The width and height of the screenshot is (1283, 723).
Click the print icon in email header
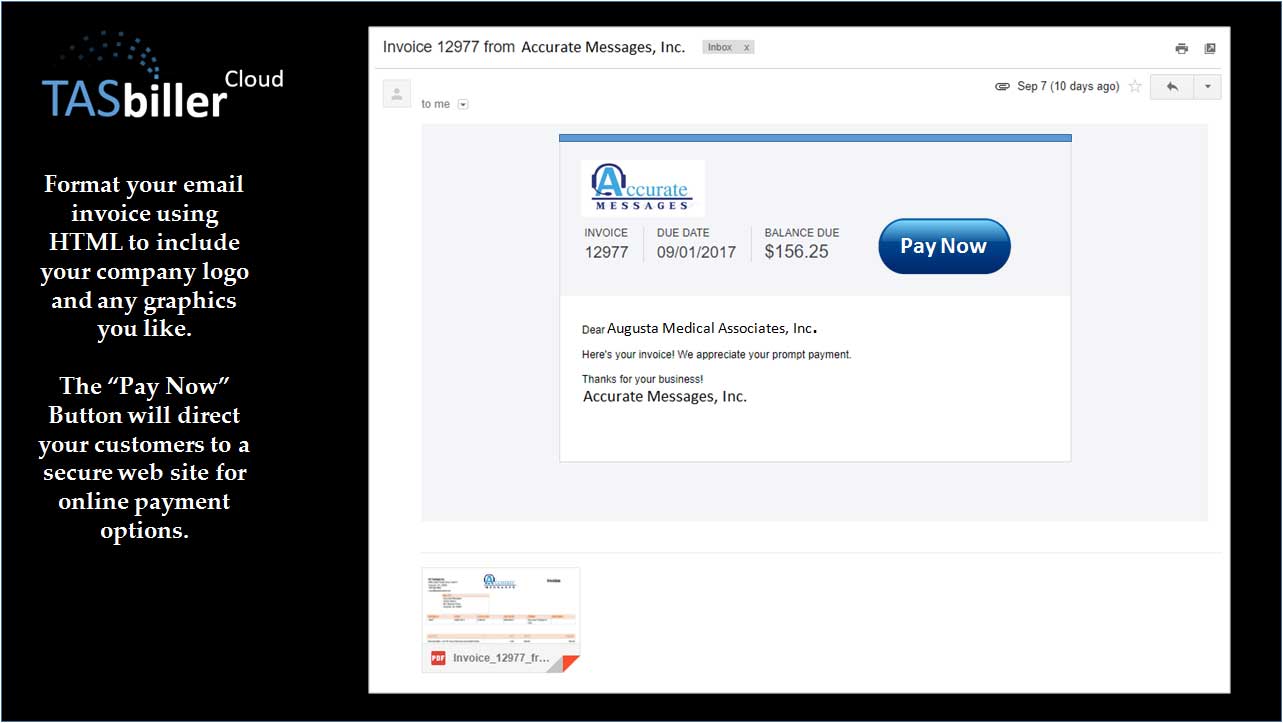click(1181, 48)
